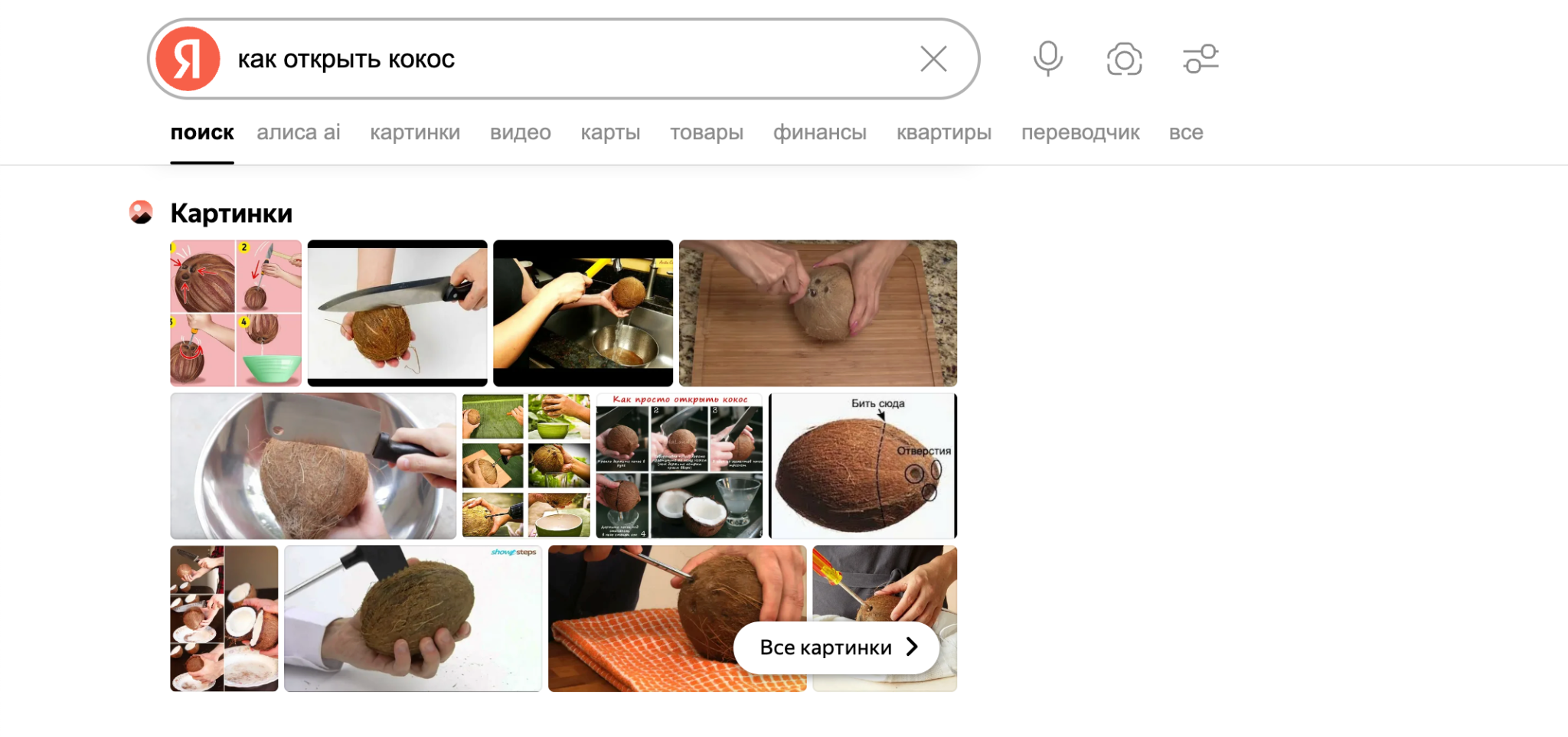Image resolution: width=1568 pixels, height=737 pixels.
Task: Select the товары tab
Action: [x=707, y=132]
